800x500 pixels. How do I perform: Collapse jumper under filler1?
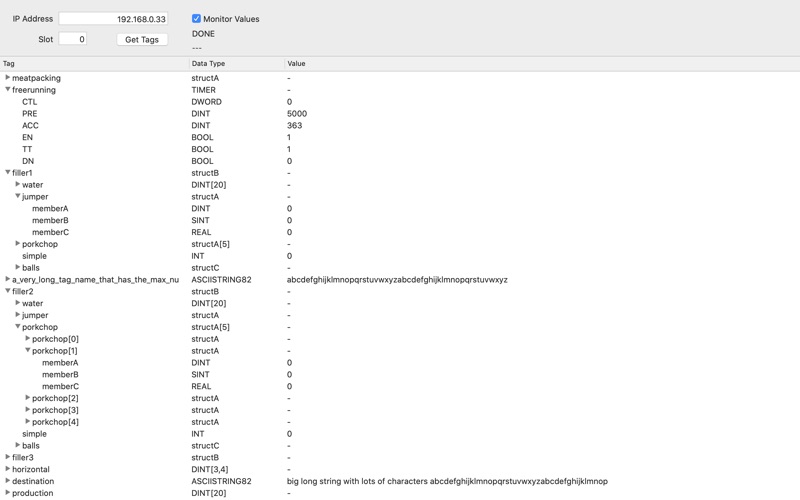click(18, 196)
